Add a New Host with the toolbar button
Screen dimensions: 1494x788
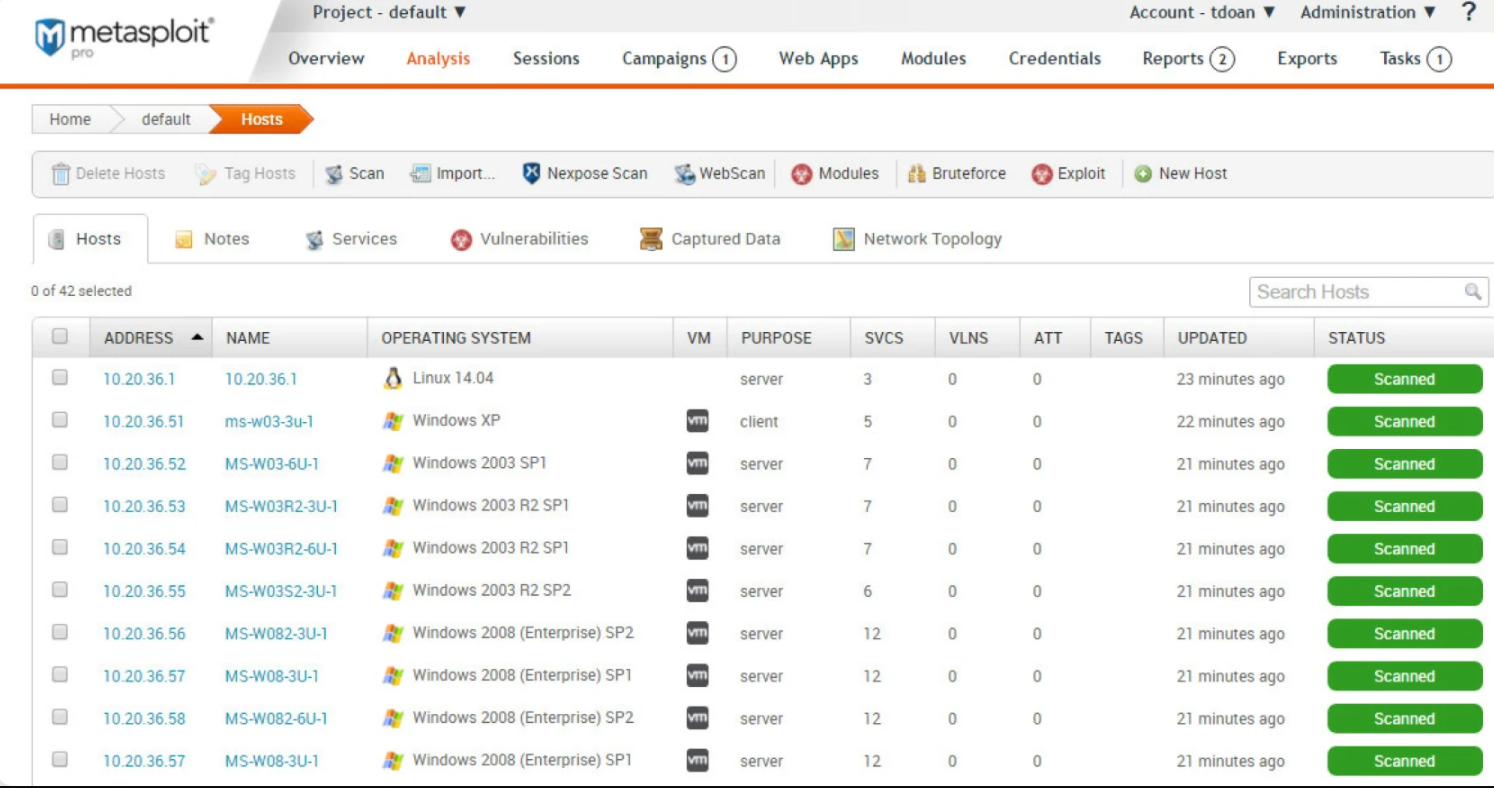click(1181, 174)
